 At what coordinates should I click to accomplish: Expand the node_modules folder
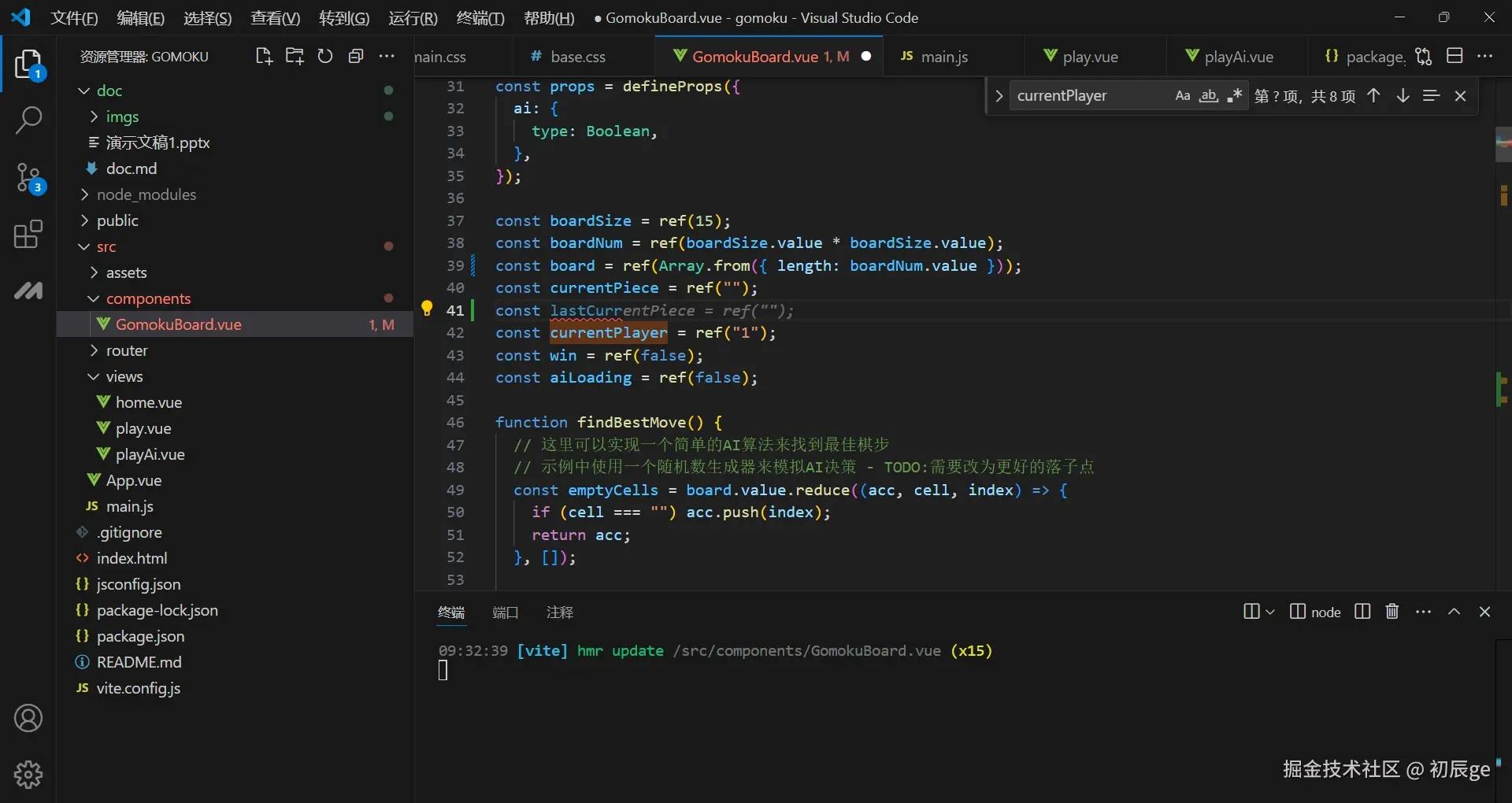click(x=146, y=194)
